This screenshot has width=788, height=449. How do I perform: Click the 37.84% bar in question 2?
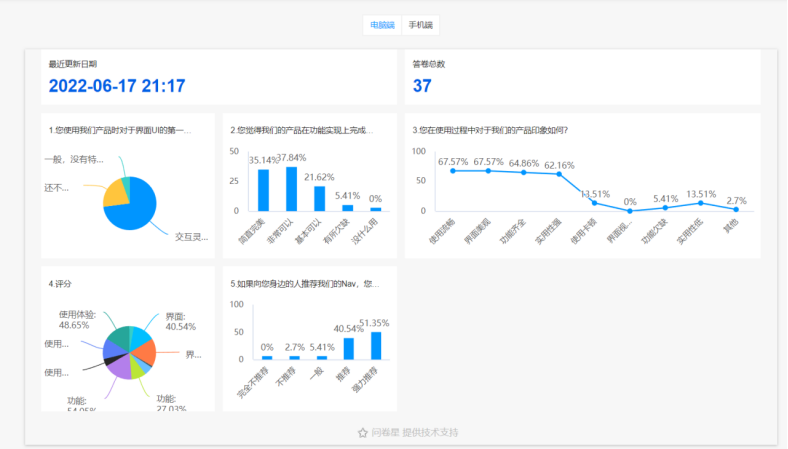(291, 189)
